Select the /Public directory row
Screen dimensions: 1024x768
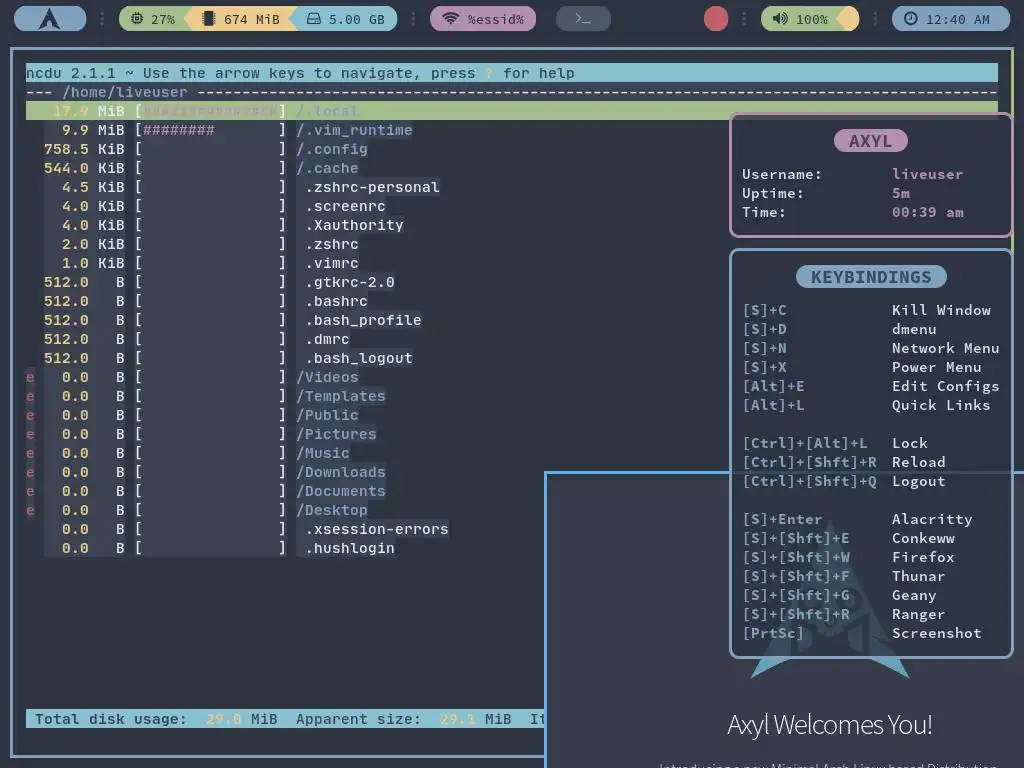tap(193, 415)
